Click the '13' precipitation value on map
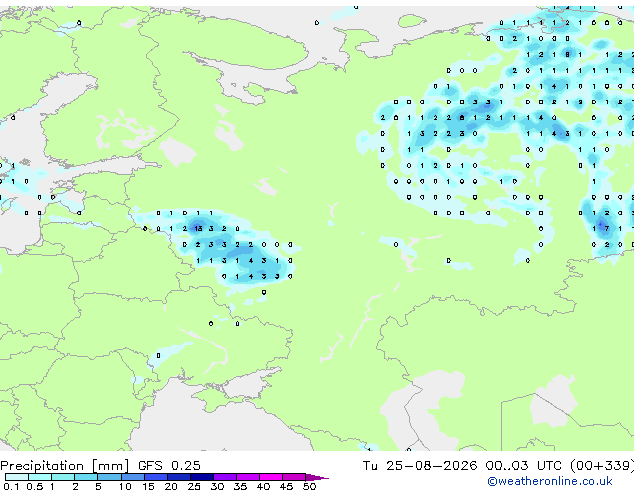The width and height of the screenshot is (634, 490). pyautogui.click(x=198, y=228)
